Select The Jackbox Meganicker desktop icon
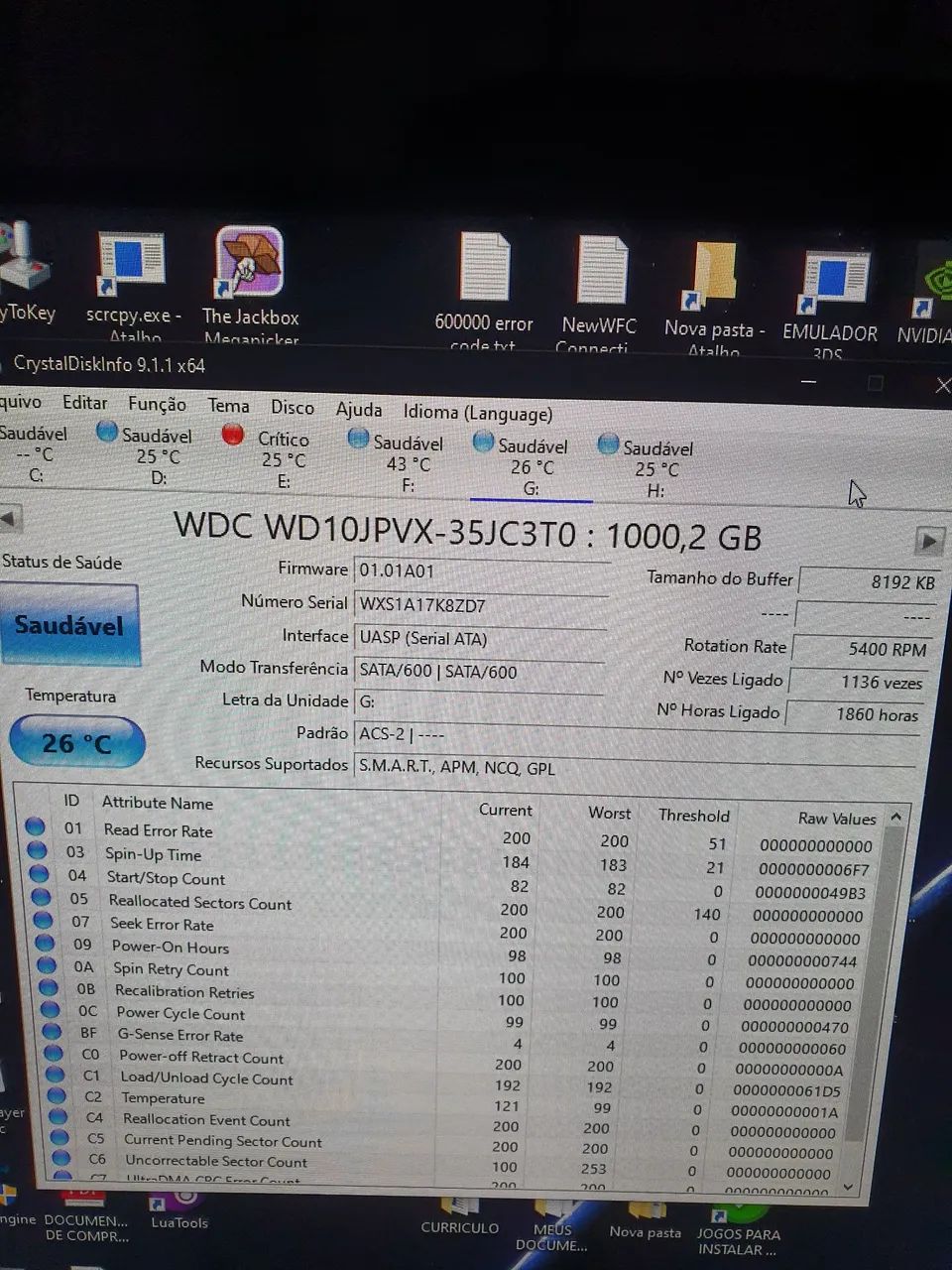Screen dimensions: 952x1270 (250, 286)
